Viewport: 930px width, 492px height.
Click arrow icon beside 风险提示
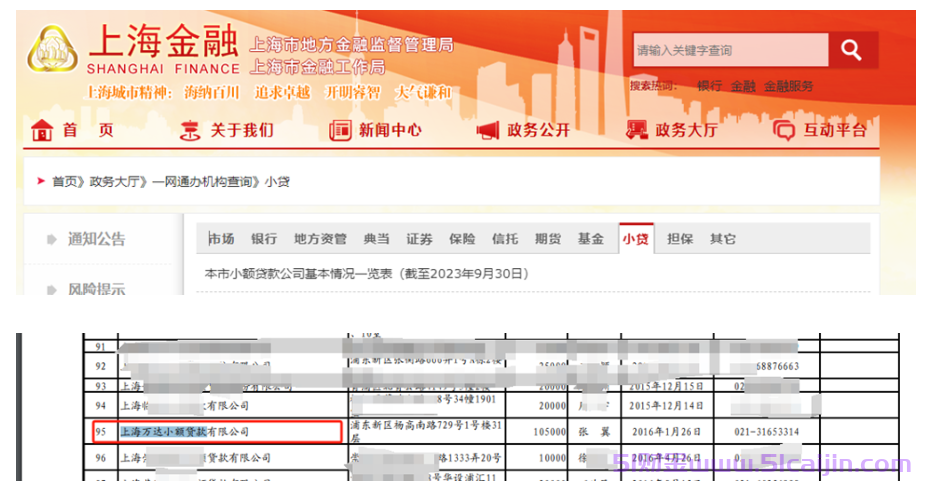click(x=52, y=289)
